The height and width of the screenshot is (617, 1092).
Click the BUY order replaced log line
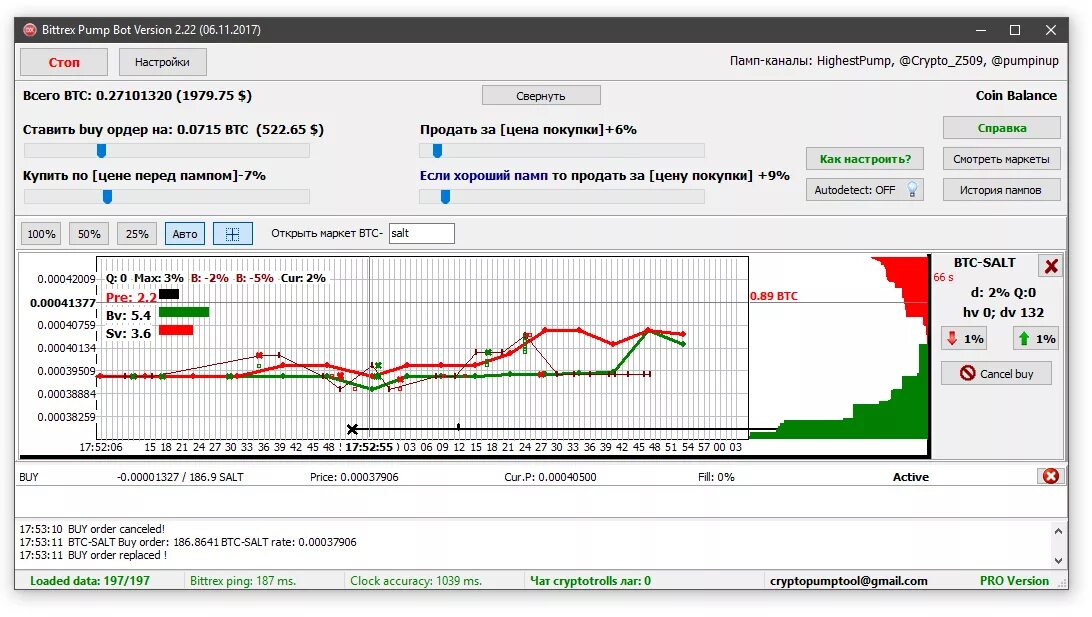[x=93, y=555]
